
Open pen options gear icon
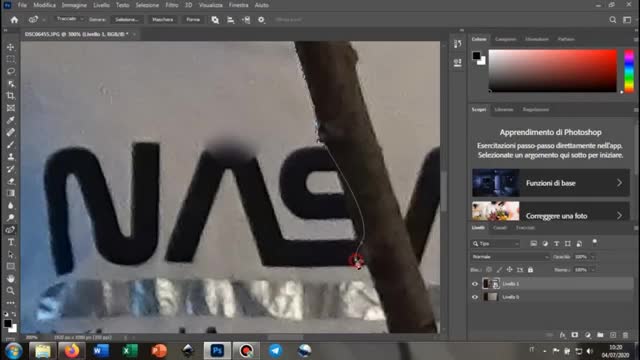click(261, 20)
